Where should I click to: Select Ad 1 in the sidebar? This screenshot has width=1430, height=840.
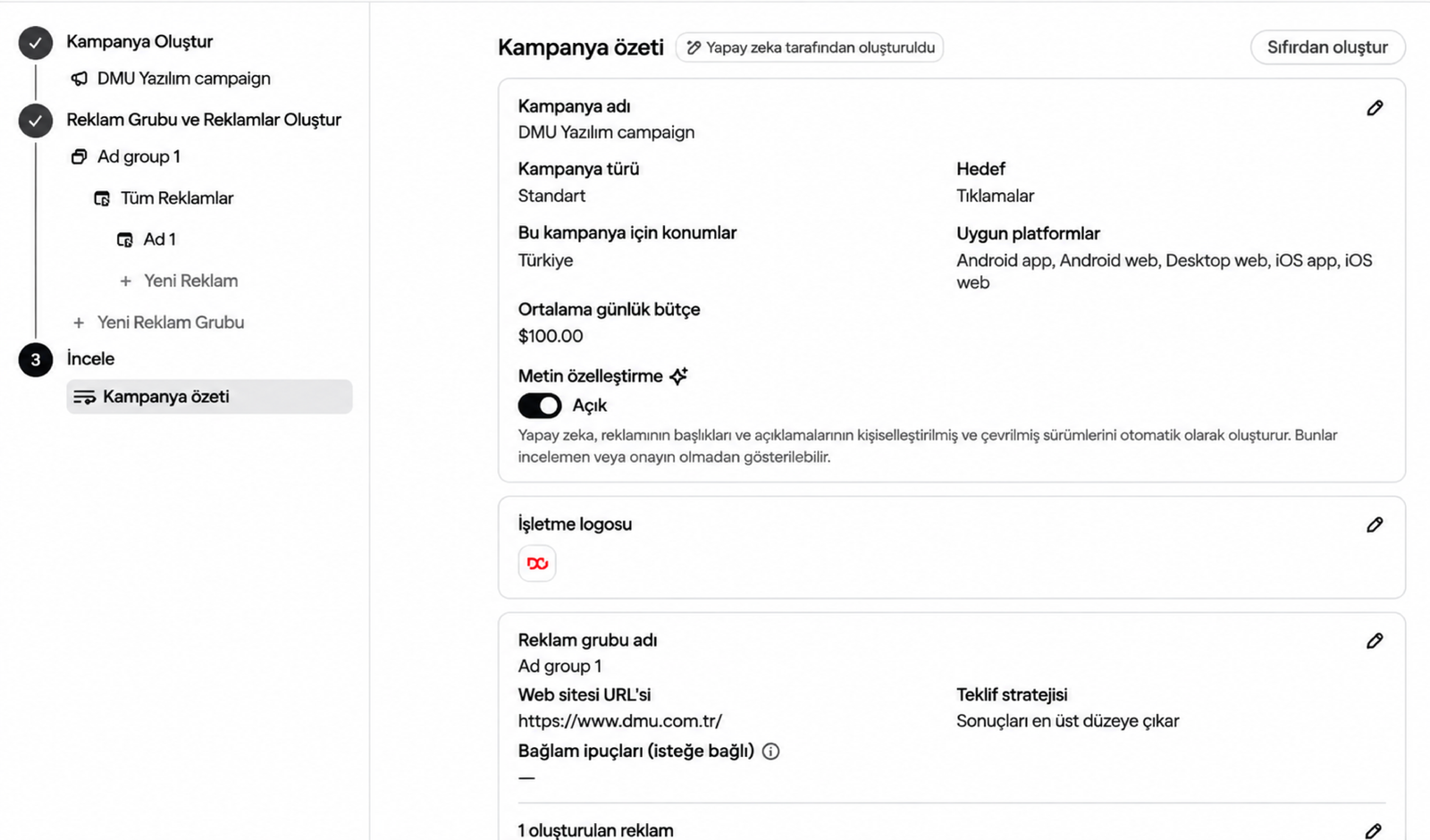[160, 239]
